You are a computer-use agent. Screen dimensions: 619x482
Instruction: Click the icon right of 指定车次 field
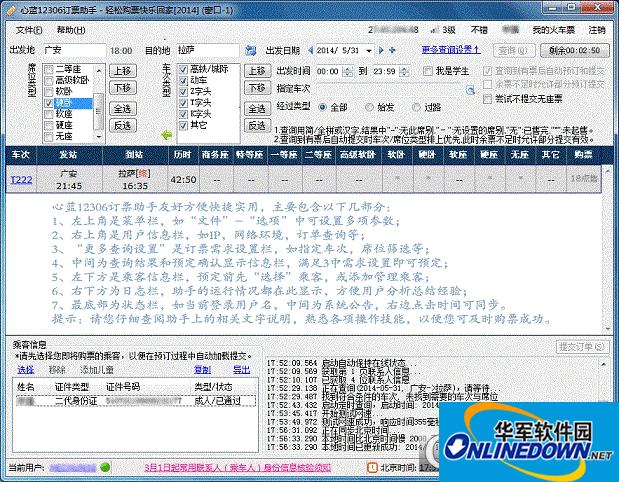pyautogui.click(x=470, y=90)
